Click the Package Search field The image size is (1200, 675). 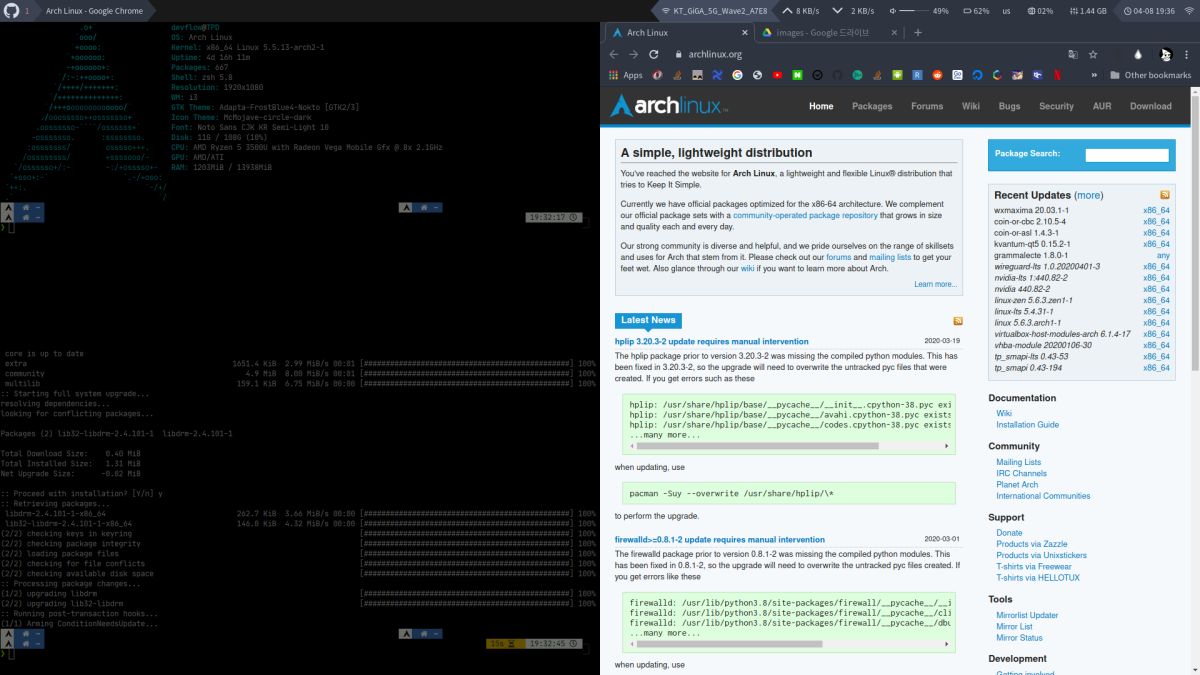point(1127,155)
